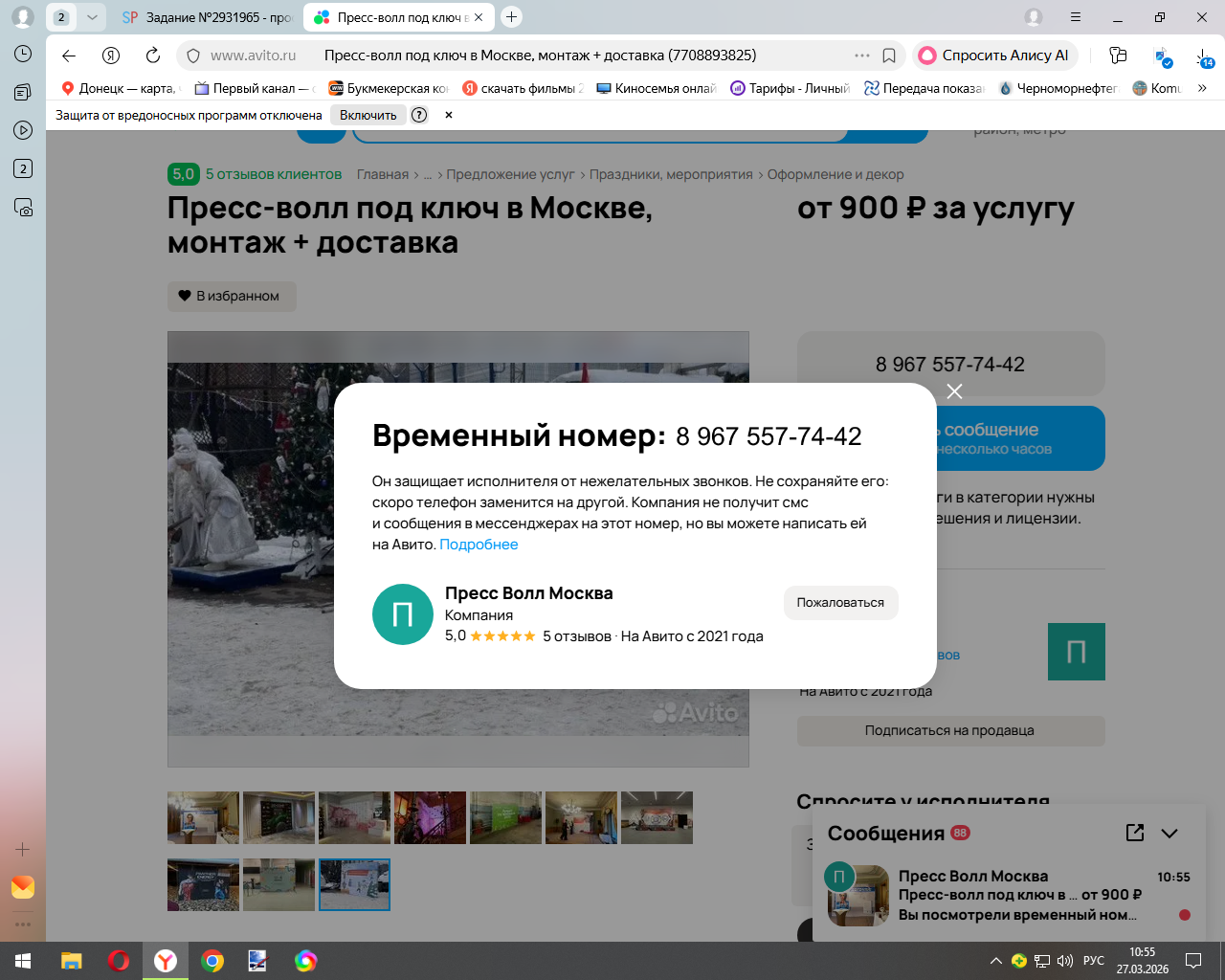This screenshot has height=980, width=1225.
Task: Open the address bar three-dots menu
Action: tap(862, 56)
